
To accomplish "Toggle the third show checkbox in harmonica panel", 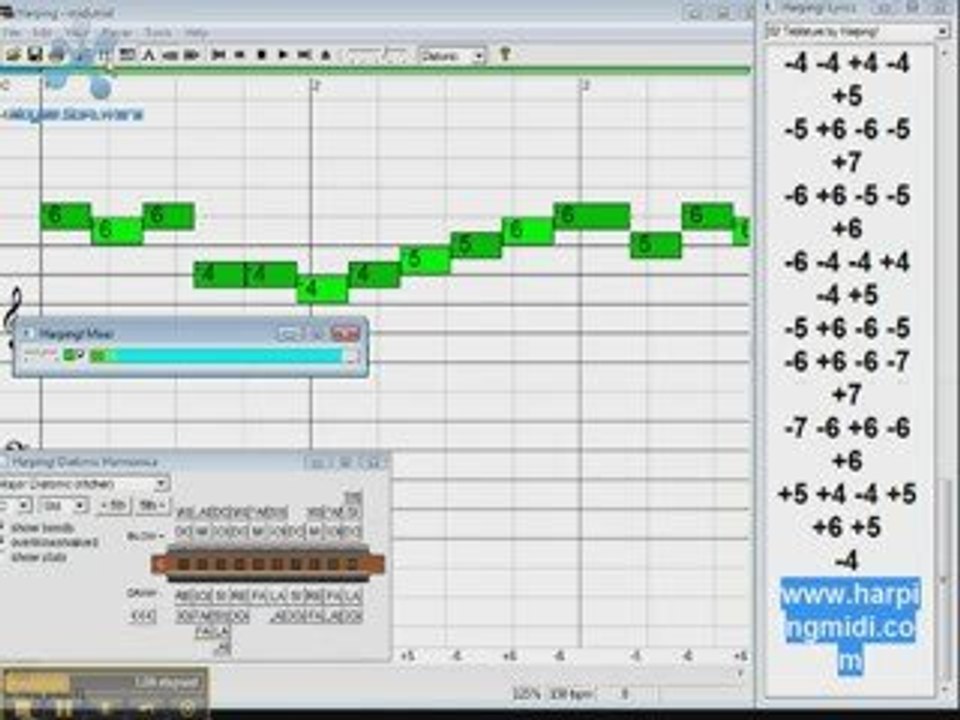I will coord(2,557).
